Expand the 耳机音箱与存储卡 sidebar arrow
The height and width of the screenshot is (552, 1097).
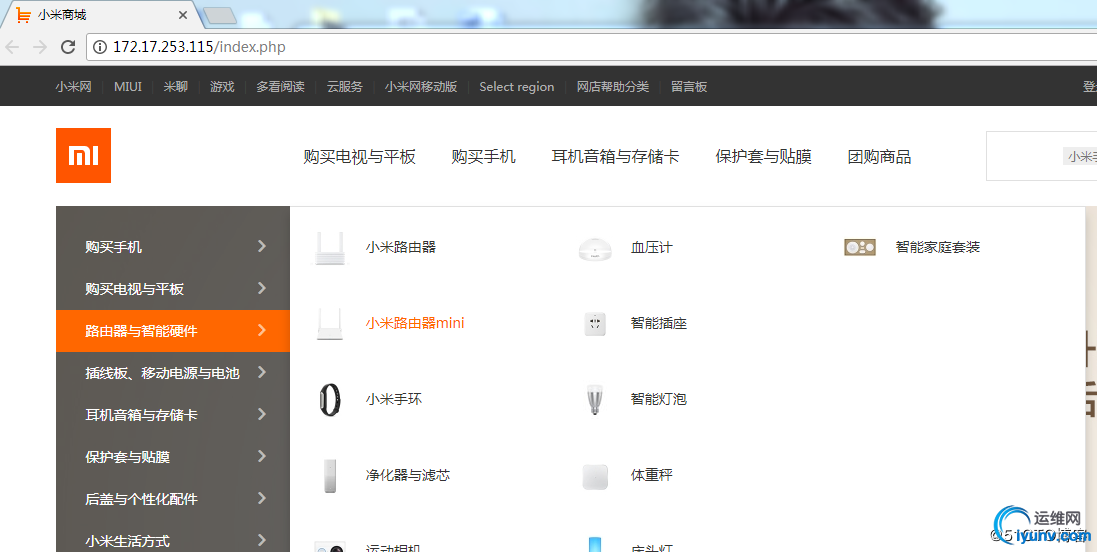(x=262, y=414)
